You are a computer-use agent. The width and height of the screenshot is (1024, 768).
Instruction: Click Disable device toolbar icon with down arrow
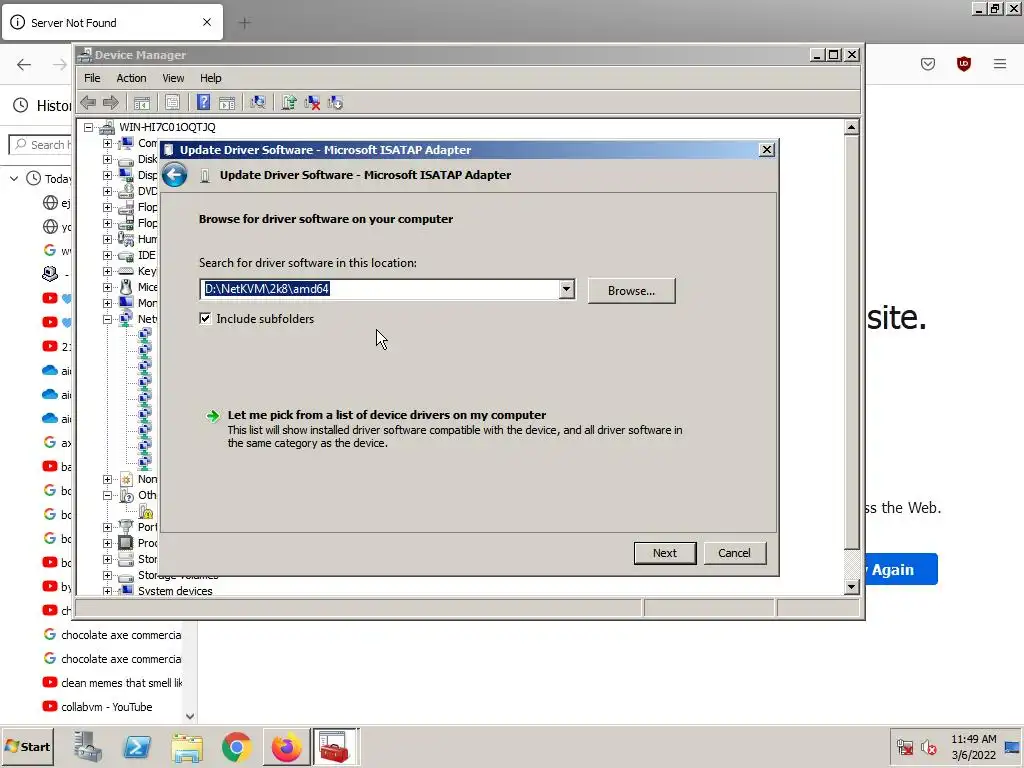335,103
